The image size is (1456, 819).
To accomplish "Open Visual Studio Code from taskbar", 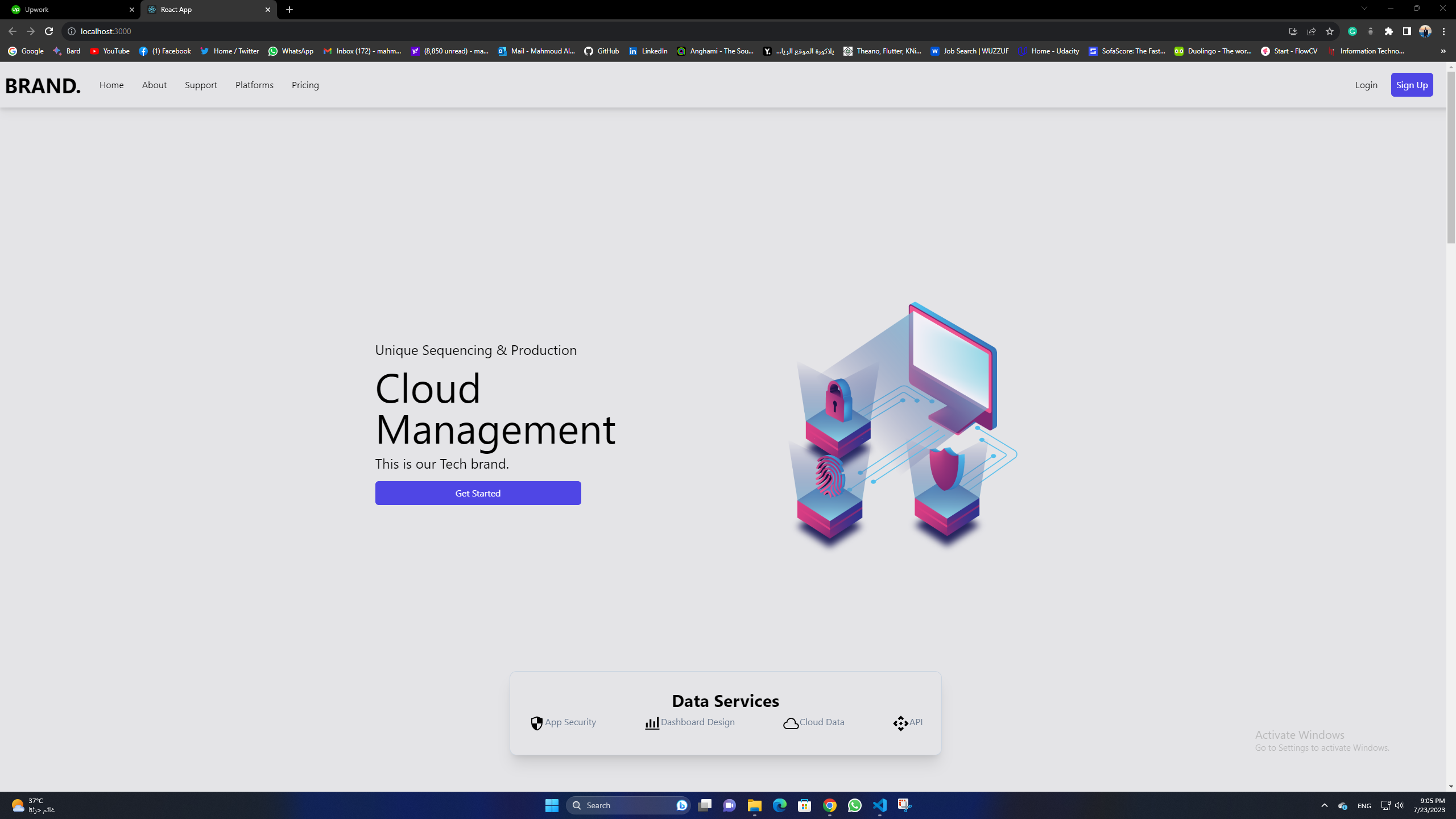I will click(x=879, y=805).
